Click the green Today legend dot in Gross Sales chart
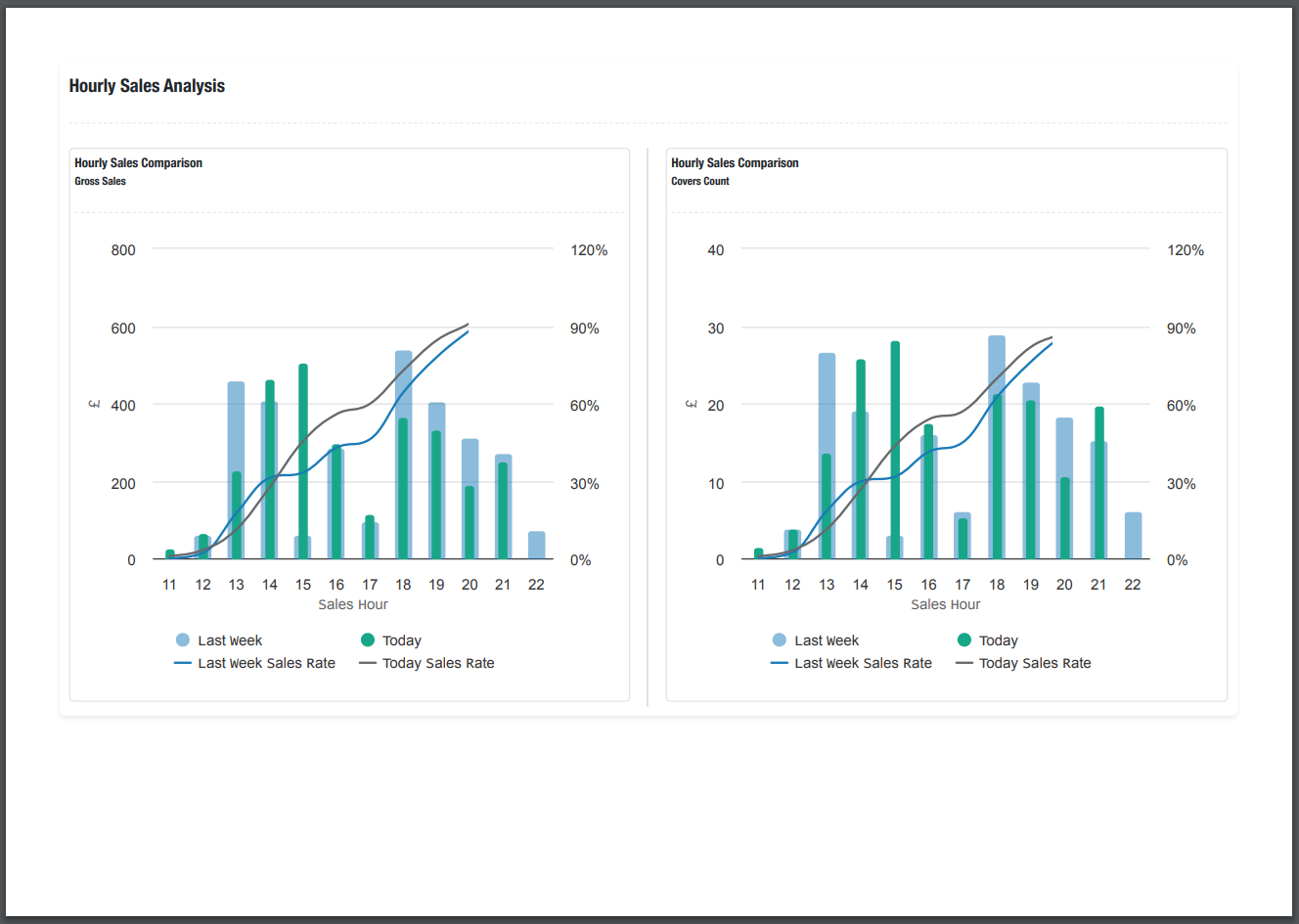Image resolution: width=1299 pixels, height=924 pixels. 368,640
